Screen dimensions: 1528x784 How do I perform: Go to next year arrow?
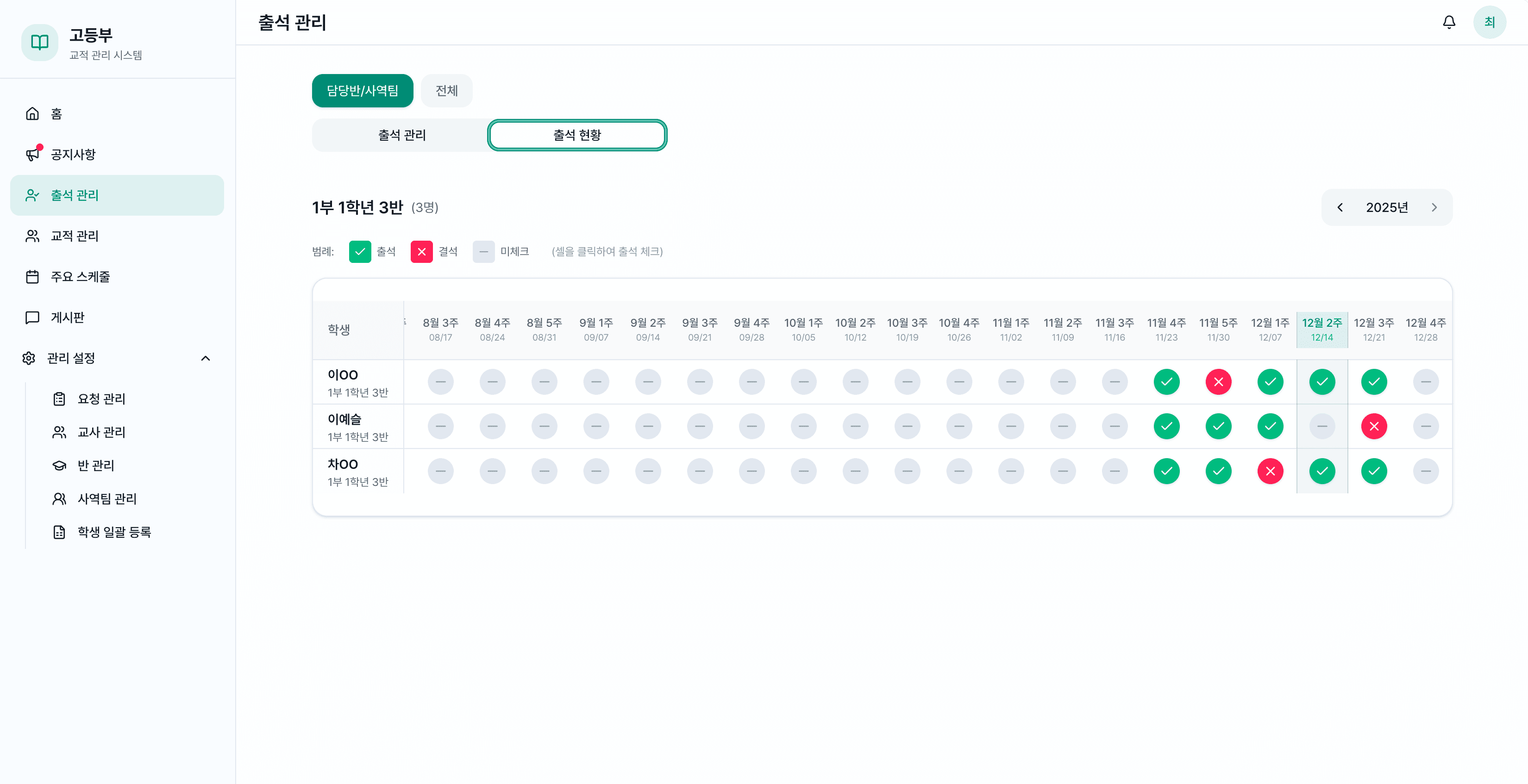click(1434, 207)
